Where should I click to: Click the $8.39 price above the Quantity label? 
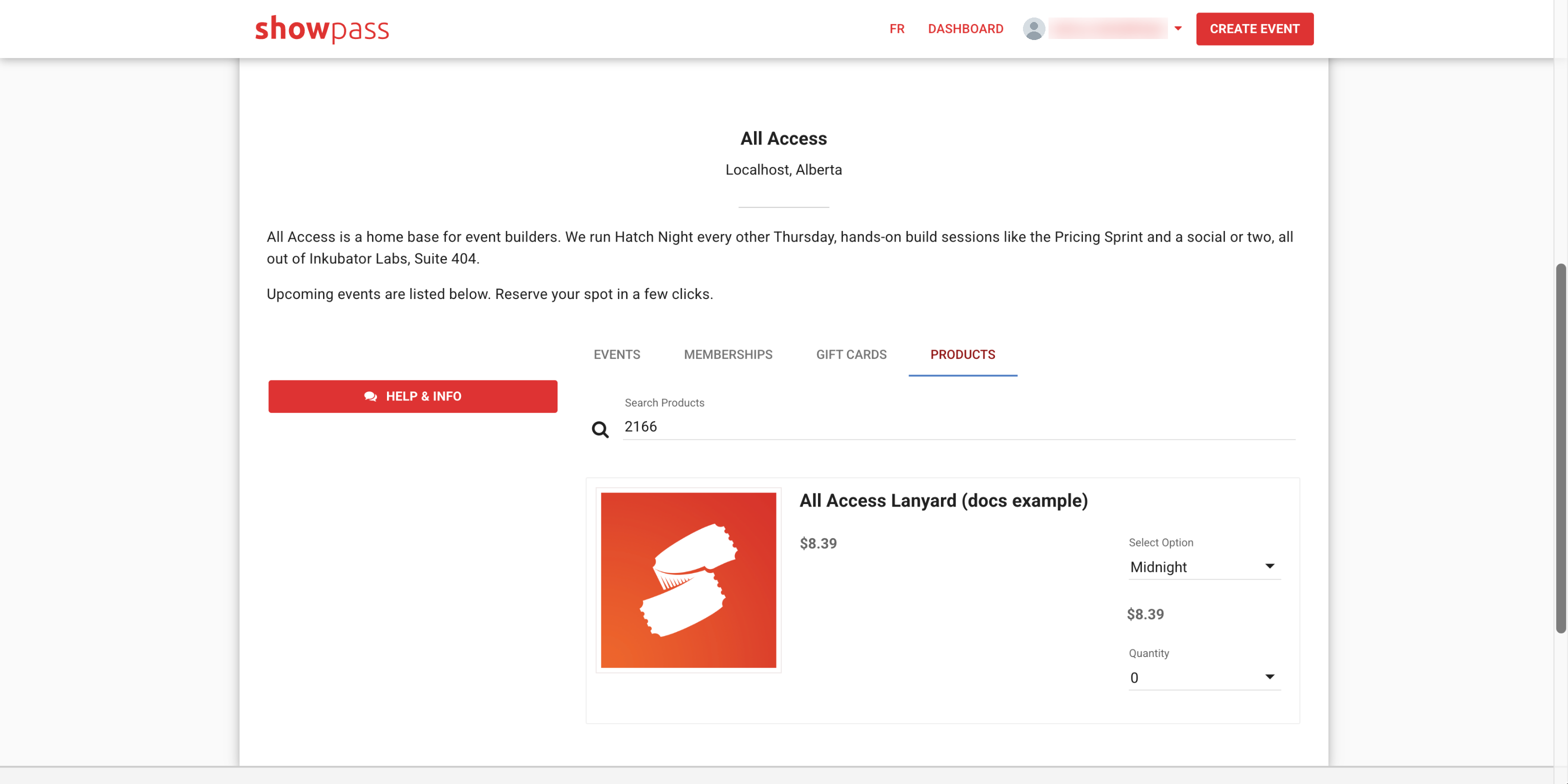(x=1145, y=614)
